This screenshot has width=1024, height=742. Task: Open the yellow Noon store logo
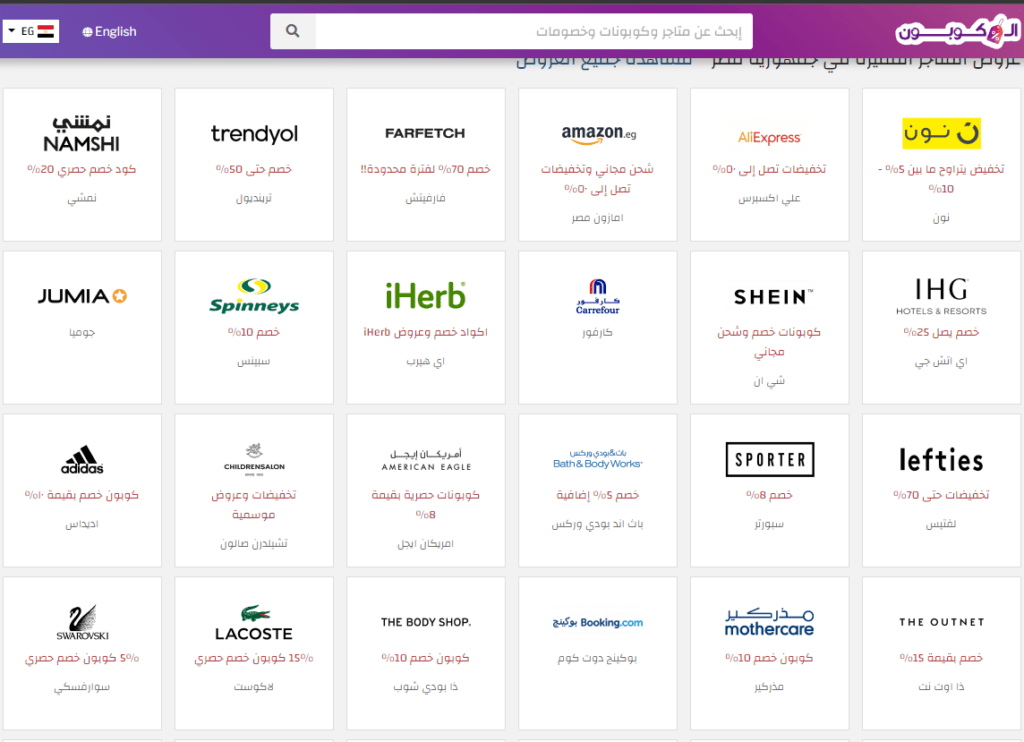point(941,133)
